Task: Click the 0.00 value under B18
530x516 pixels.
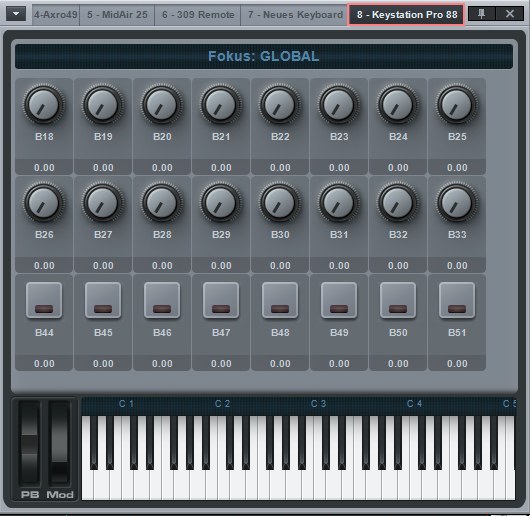Action: coord(44,168)
